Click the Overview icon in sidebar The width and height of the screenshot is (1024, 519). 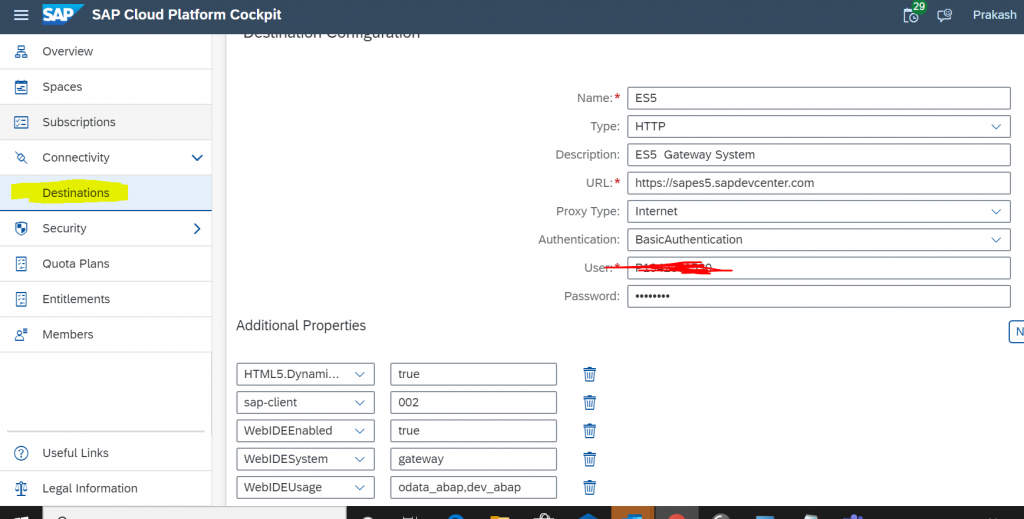(x=21, y=52)
